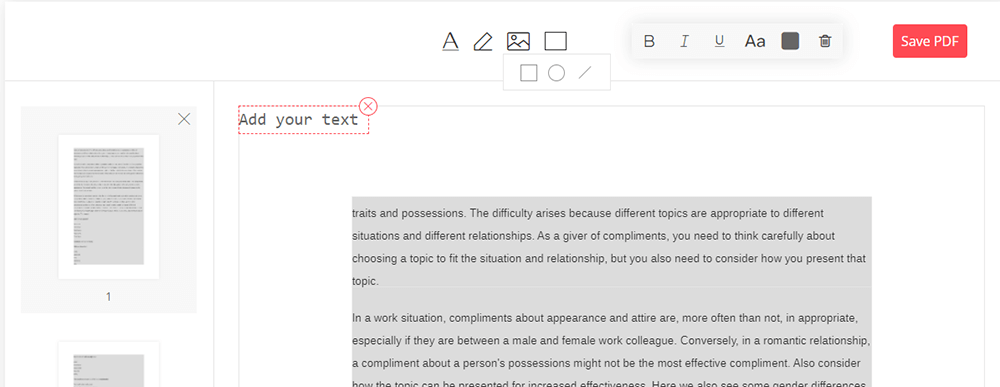Image resolution: width=1000 pixels, height=387 pixels.
Task: Toggle bold formatting
Action: tap(649, 41)
